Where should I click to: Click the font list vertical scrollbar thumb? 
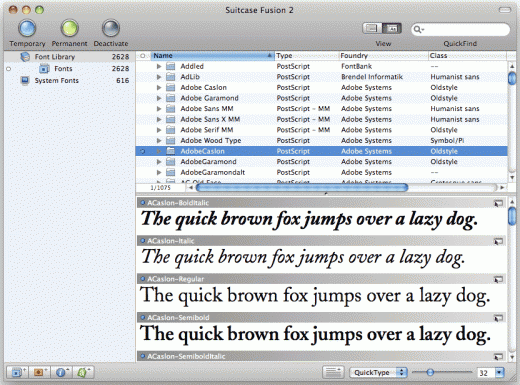click(x=512, y=79)
